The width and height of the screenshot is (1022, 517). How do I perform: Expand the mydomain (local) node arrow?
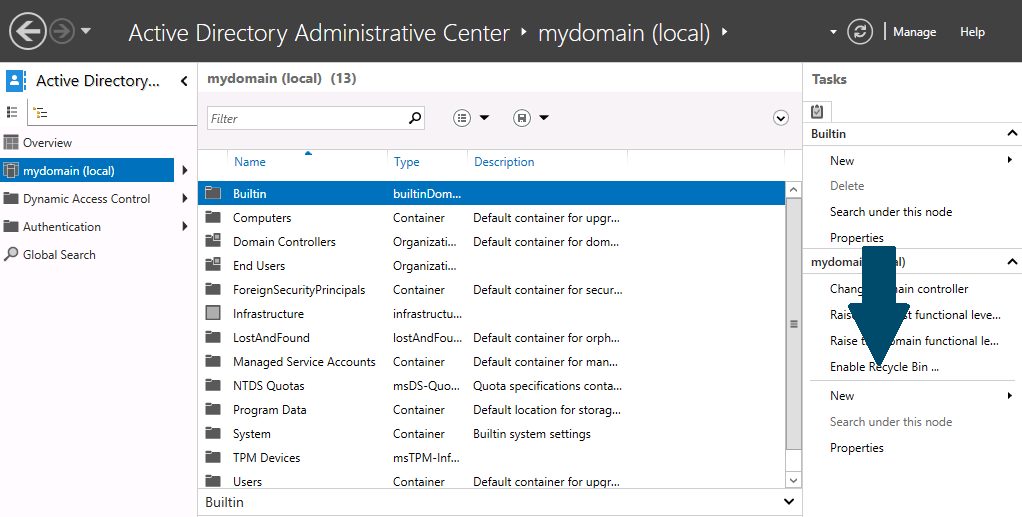click(x=185, y=170)
